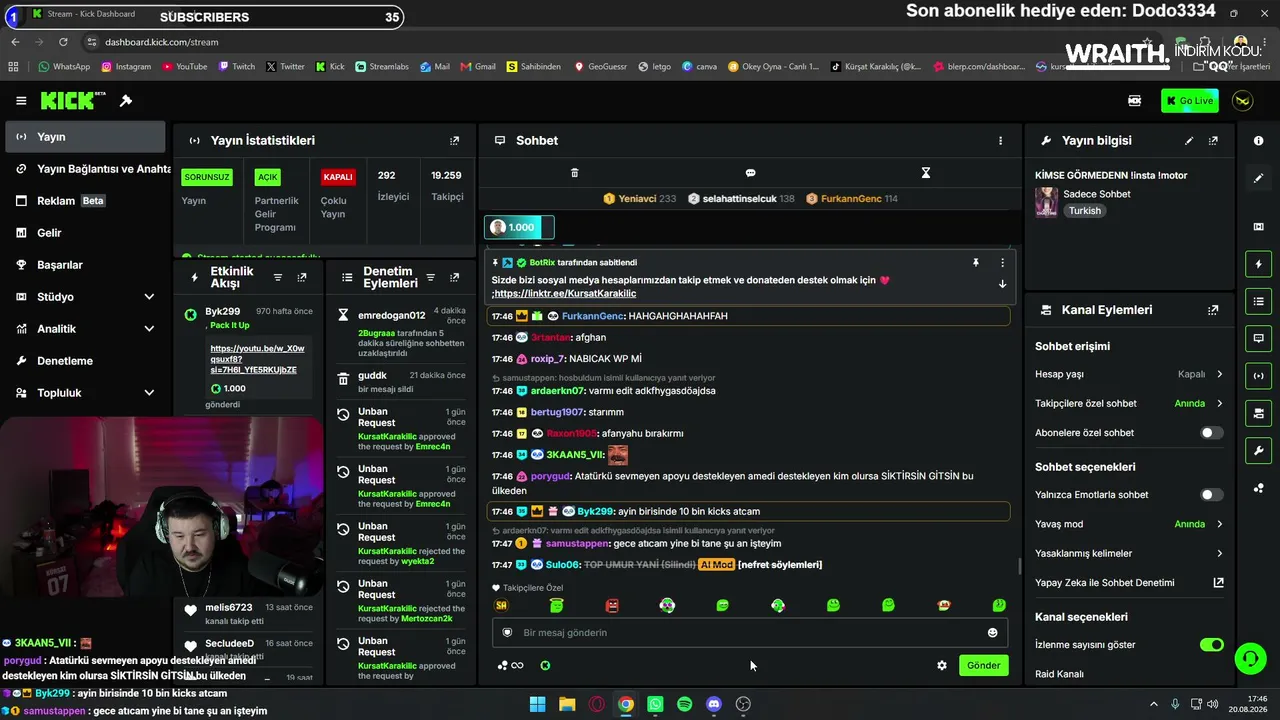Open the Reklam Beta page
The image size is (1280, 720).
pyautogui.click(x=83, y=201)
